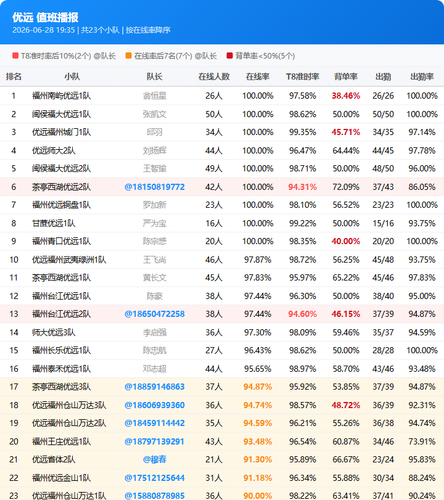Image resolution: width=444 pixels, height=500 pixels.
Task: Click the 小队 column header
Action: [72, 77]
